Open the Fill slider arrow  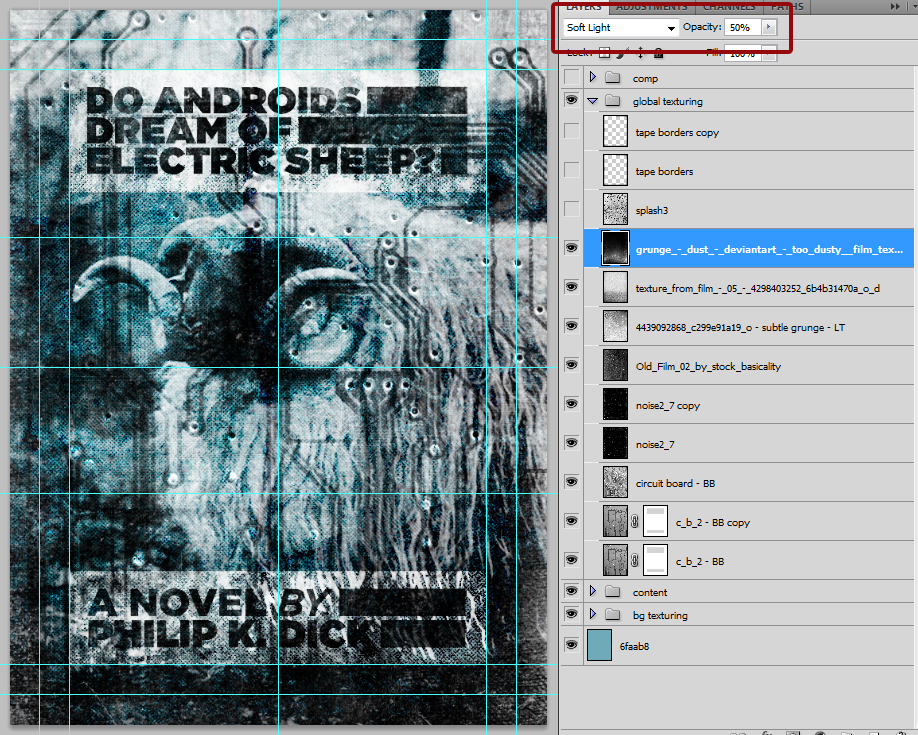[769, 53]
